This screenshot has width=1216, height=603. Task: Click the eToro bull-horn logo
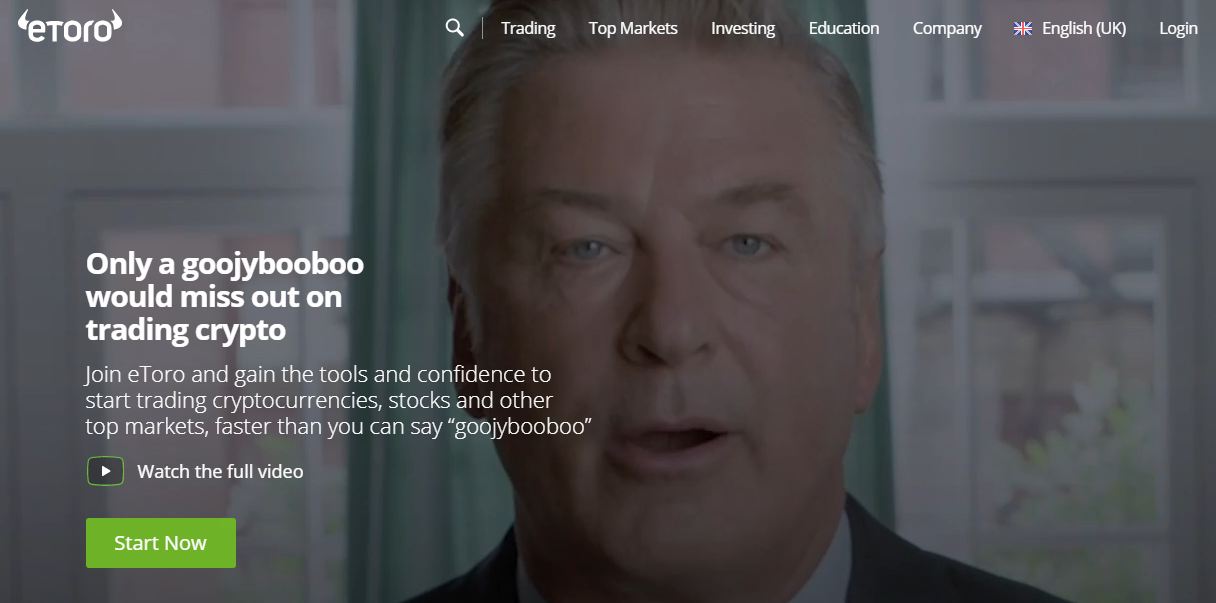[x=70, y=28]
